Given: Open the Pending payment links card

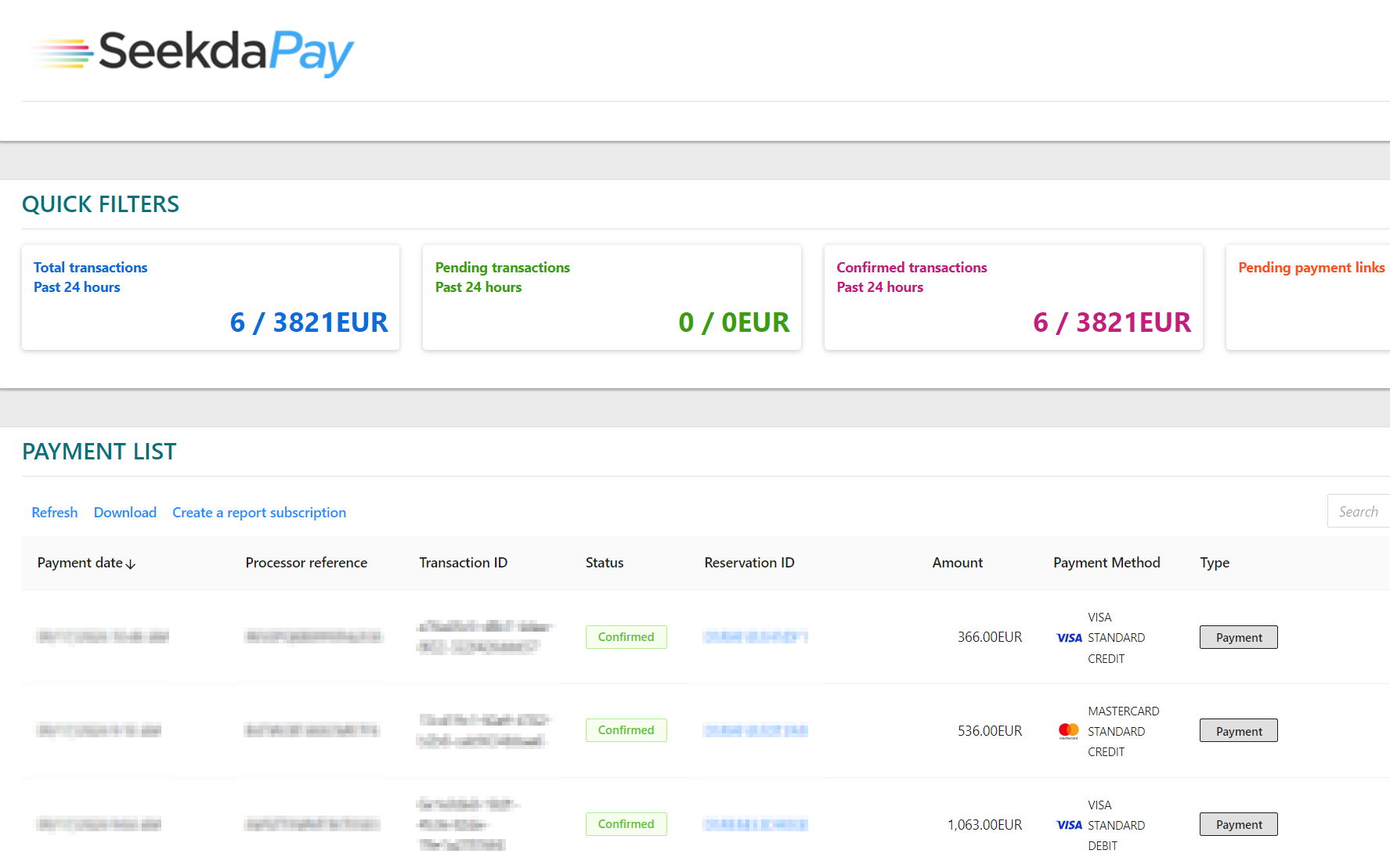Looking at the screenshot, I should click(1308, 297).
